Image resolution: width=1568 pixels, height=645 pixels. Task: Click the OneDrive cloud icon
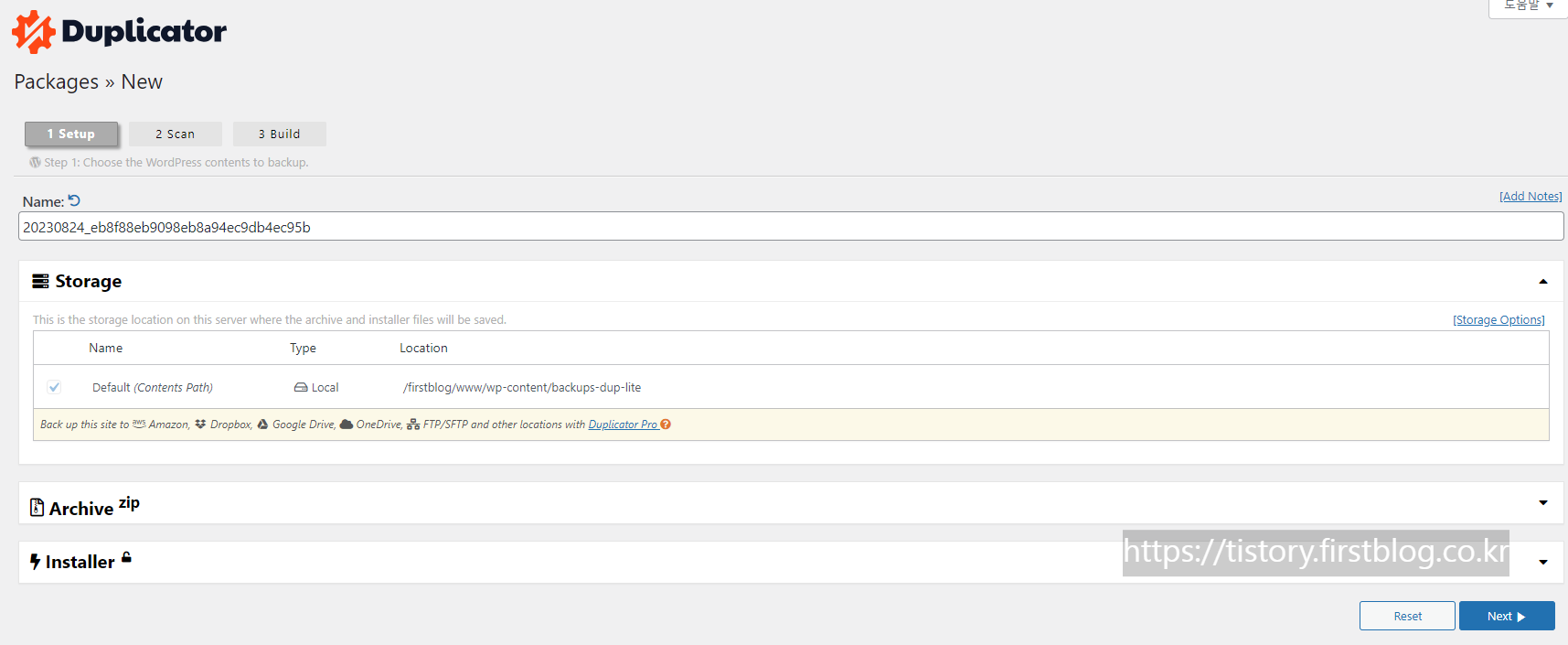click(x=347, y=425)
